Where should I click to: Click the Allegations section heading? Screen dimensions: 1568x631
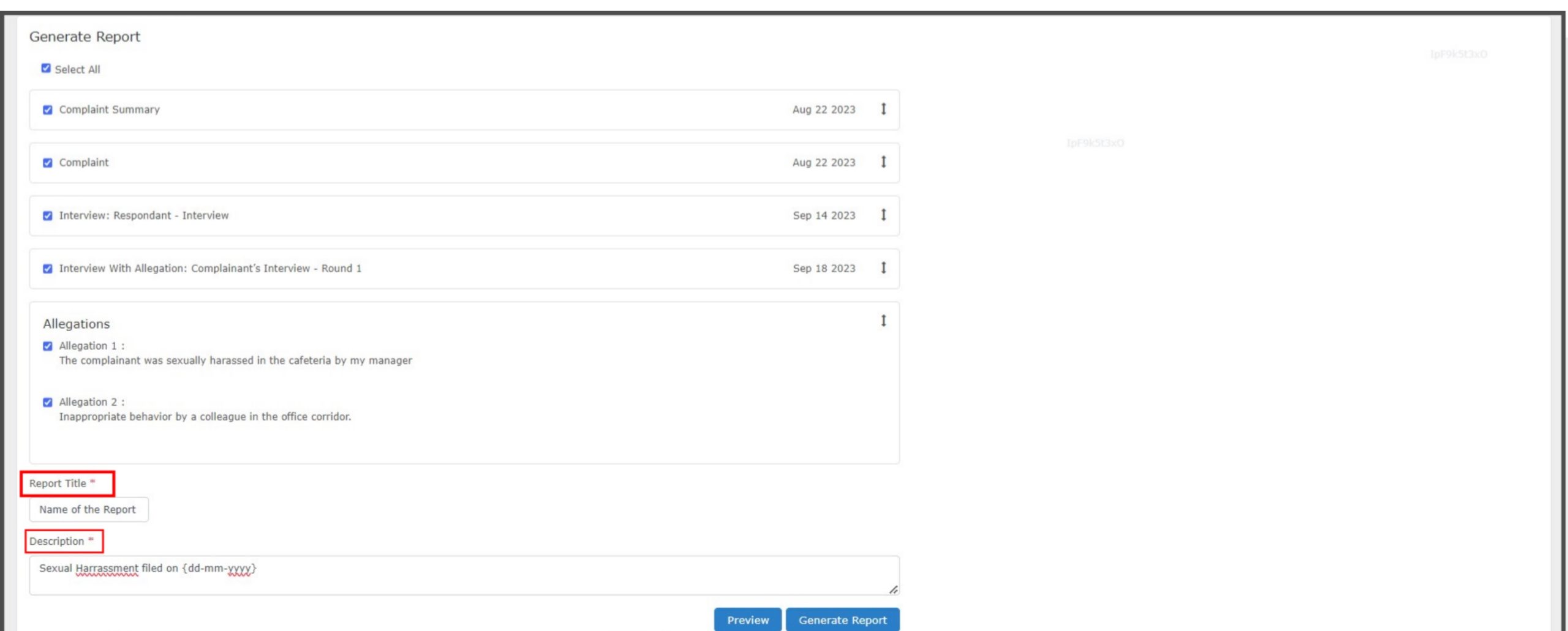tap(76, 324)
